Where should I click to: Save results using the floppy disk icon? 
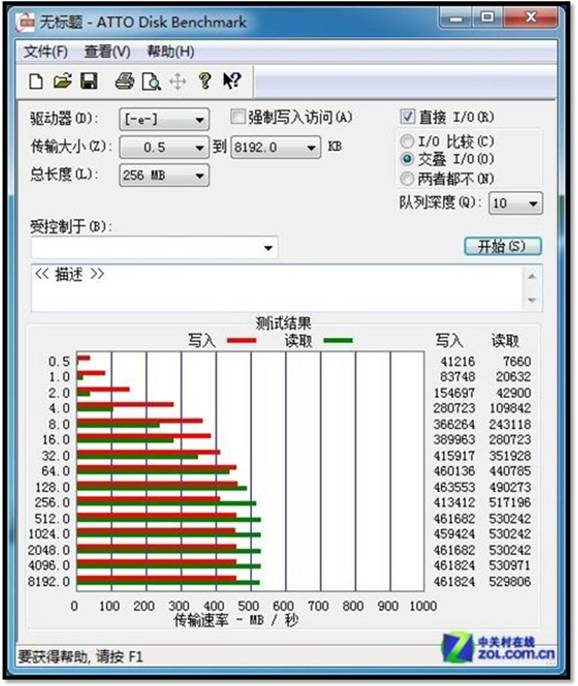tap(89, 81)
